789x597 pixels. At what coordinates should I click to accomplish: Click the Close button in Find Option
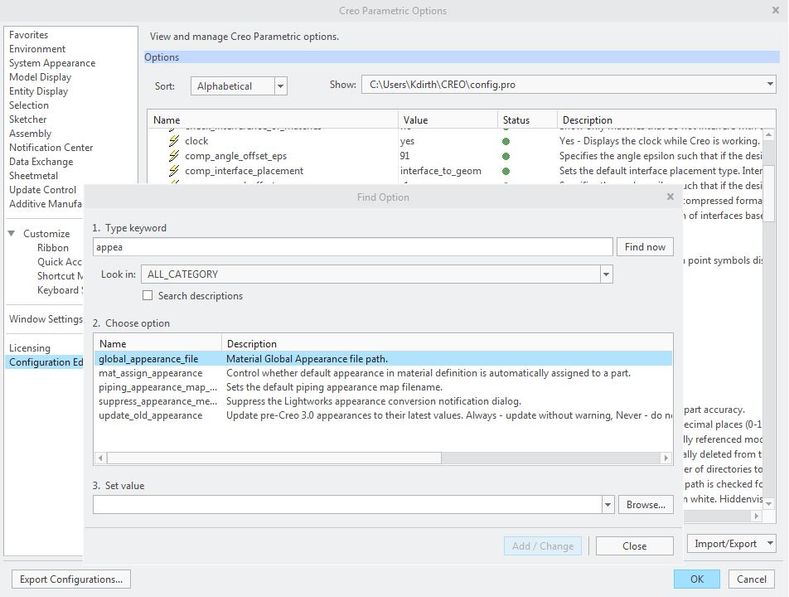click(635, 546)
